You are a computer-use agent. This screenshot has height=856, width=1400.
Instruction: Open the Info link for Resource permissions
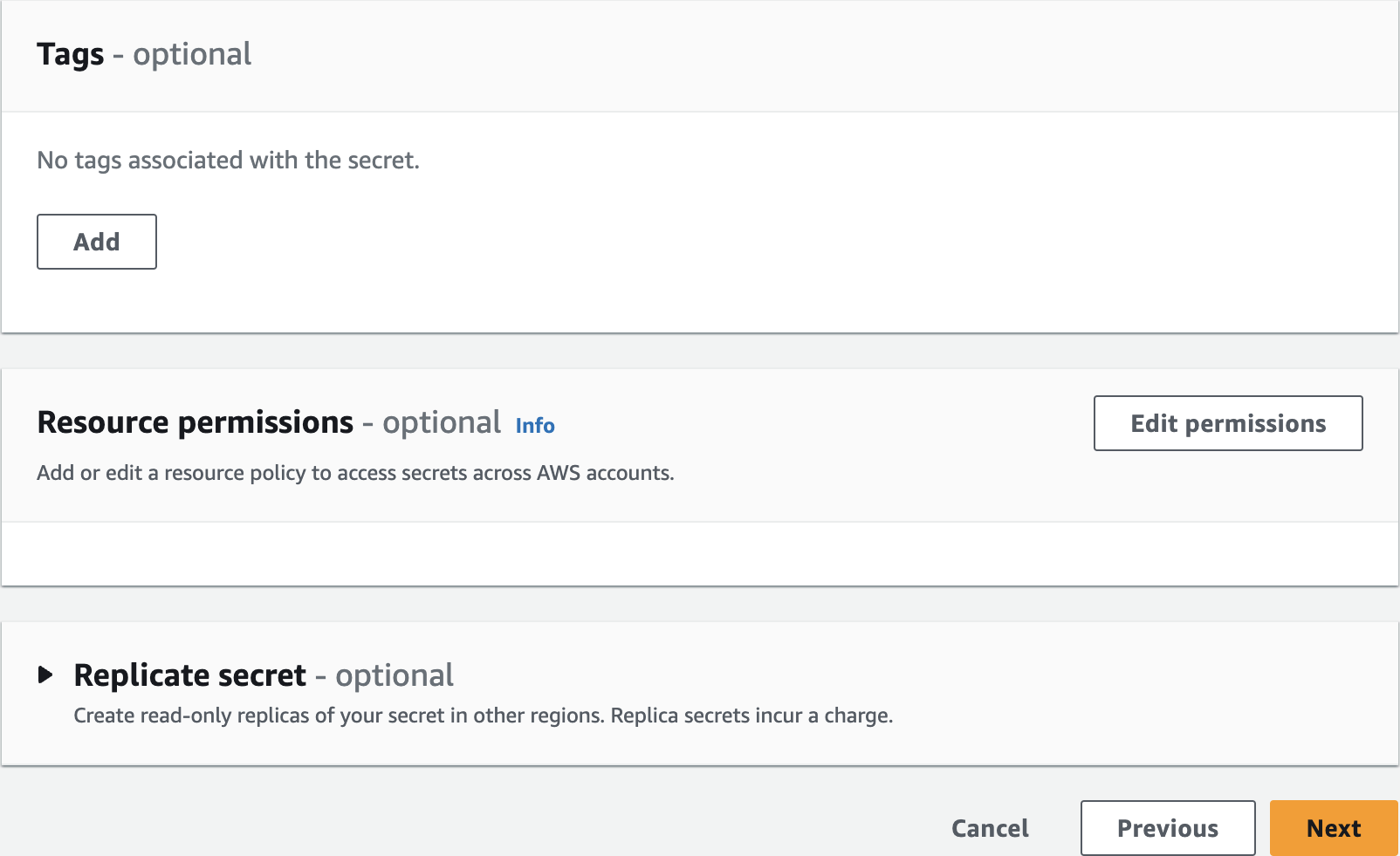(x=534, y=425)
